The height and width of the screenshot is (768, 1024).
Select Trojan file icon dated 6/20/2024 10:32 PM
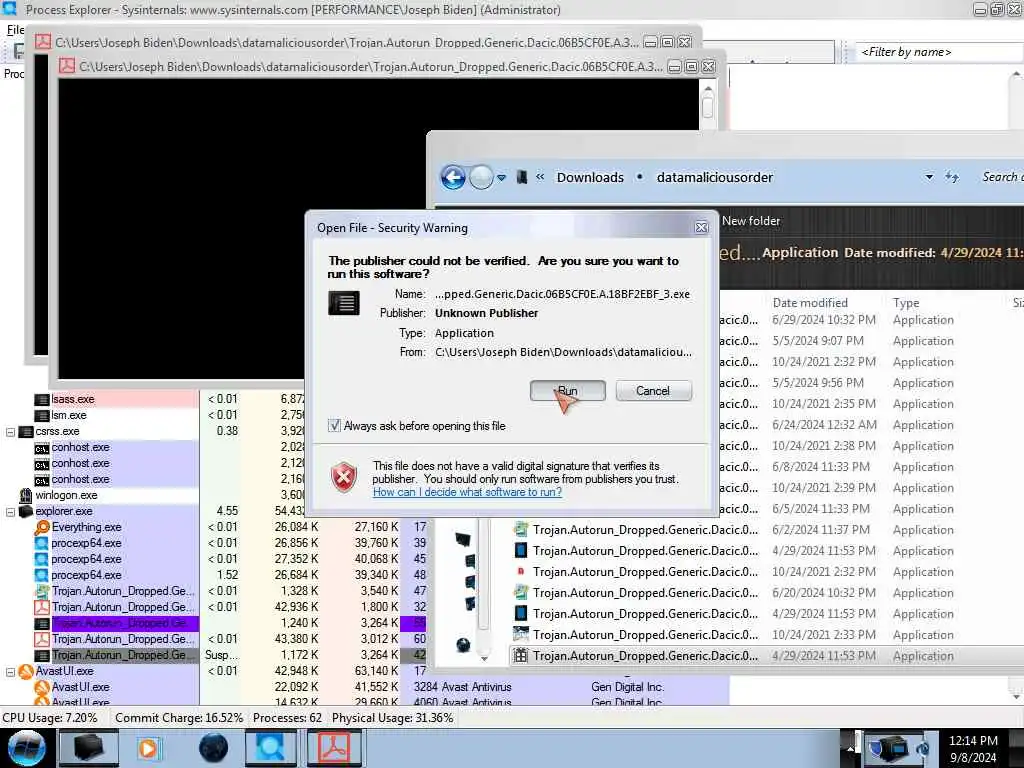[520, 593]
